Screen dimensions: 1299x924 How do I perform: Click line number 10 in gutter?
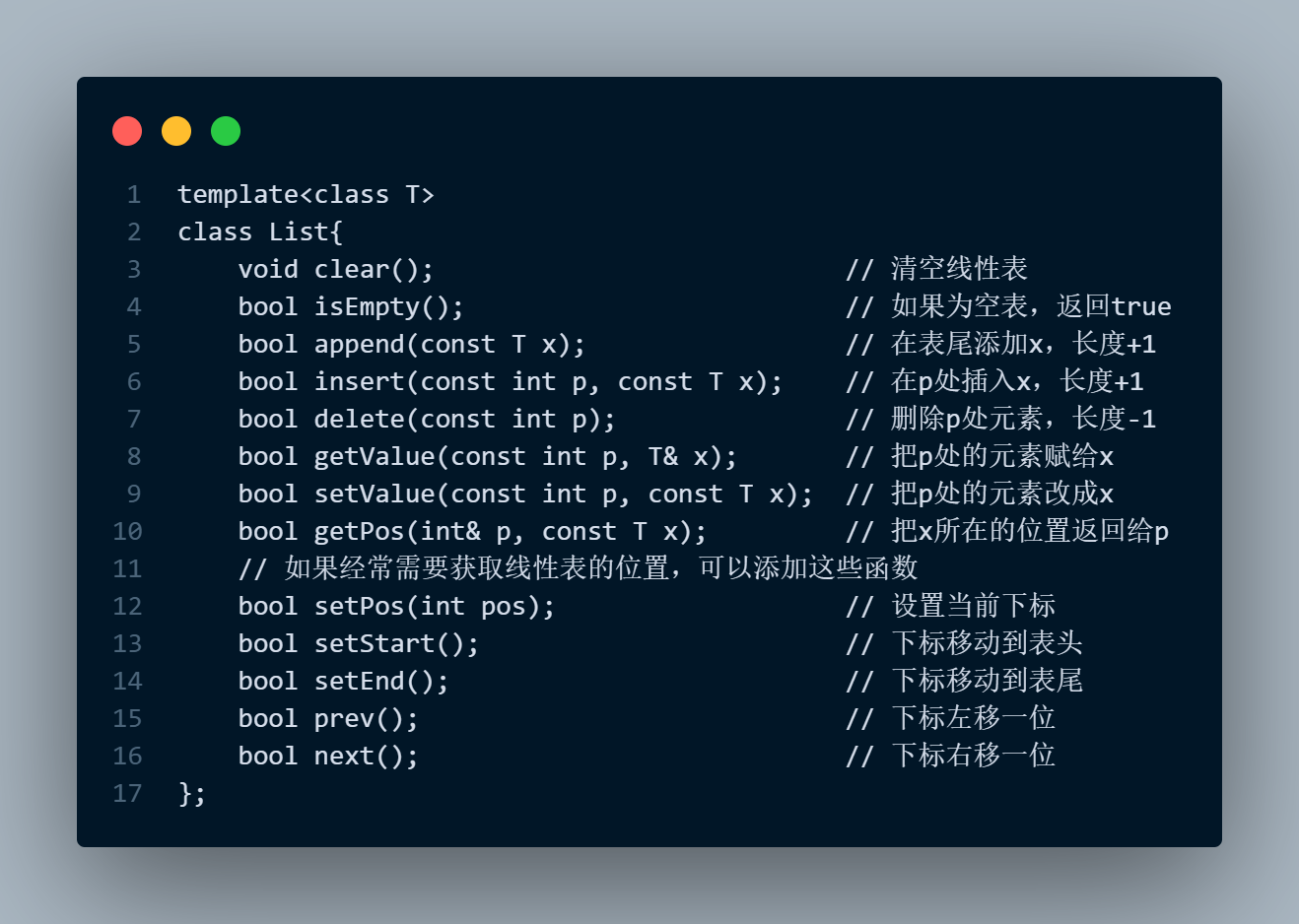click(x=127, y=532)
